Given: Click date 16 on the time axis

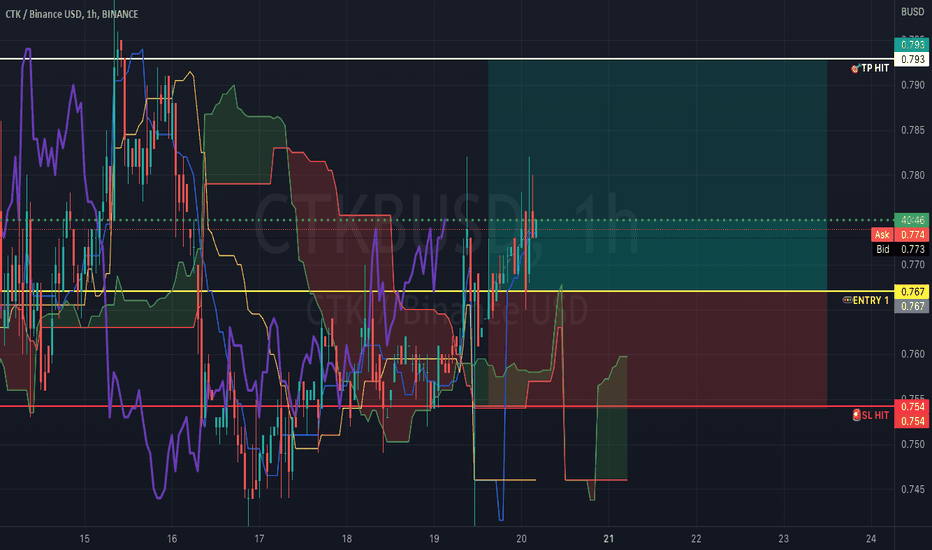Looking at the screenshot, I should pyautogui.click(x=172, y=539).
